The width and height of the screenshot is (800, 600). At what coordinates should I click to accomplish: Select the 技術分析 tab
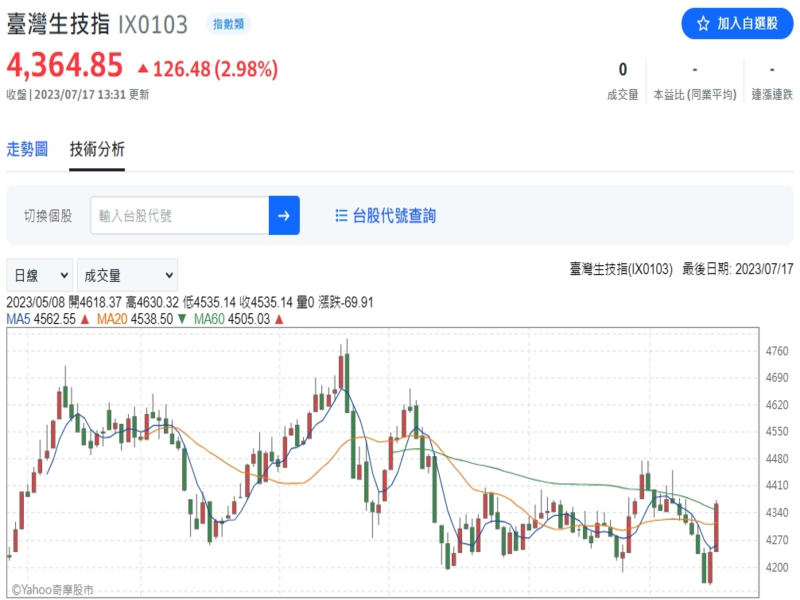(97, 149)
